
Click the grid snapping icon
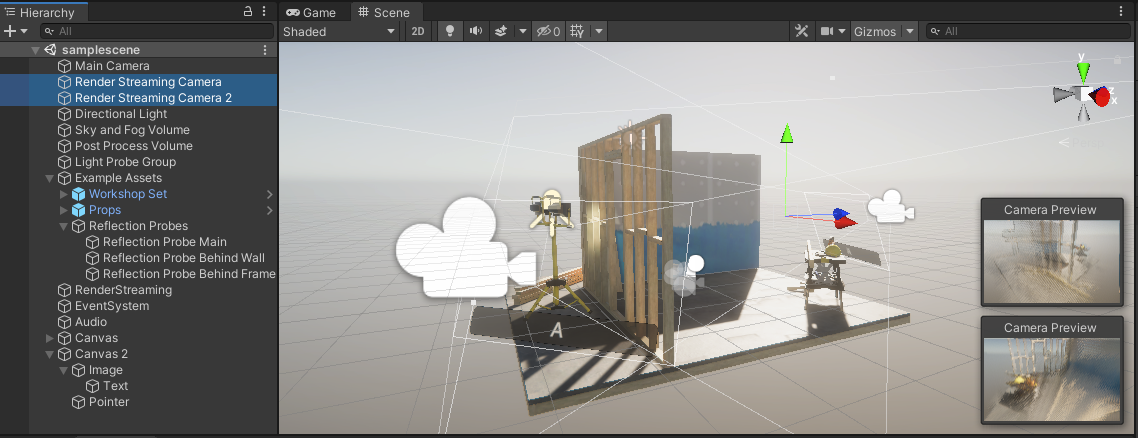pos(577,31)
